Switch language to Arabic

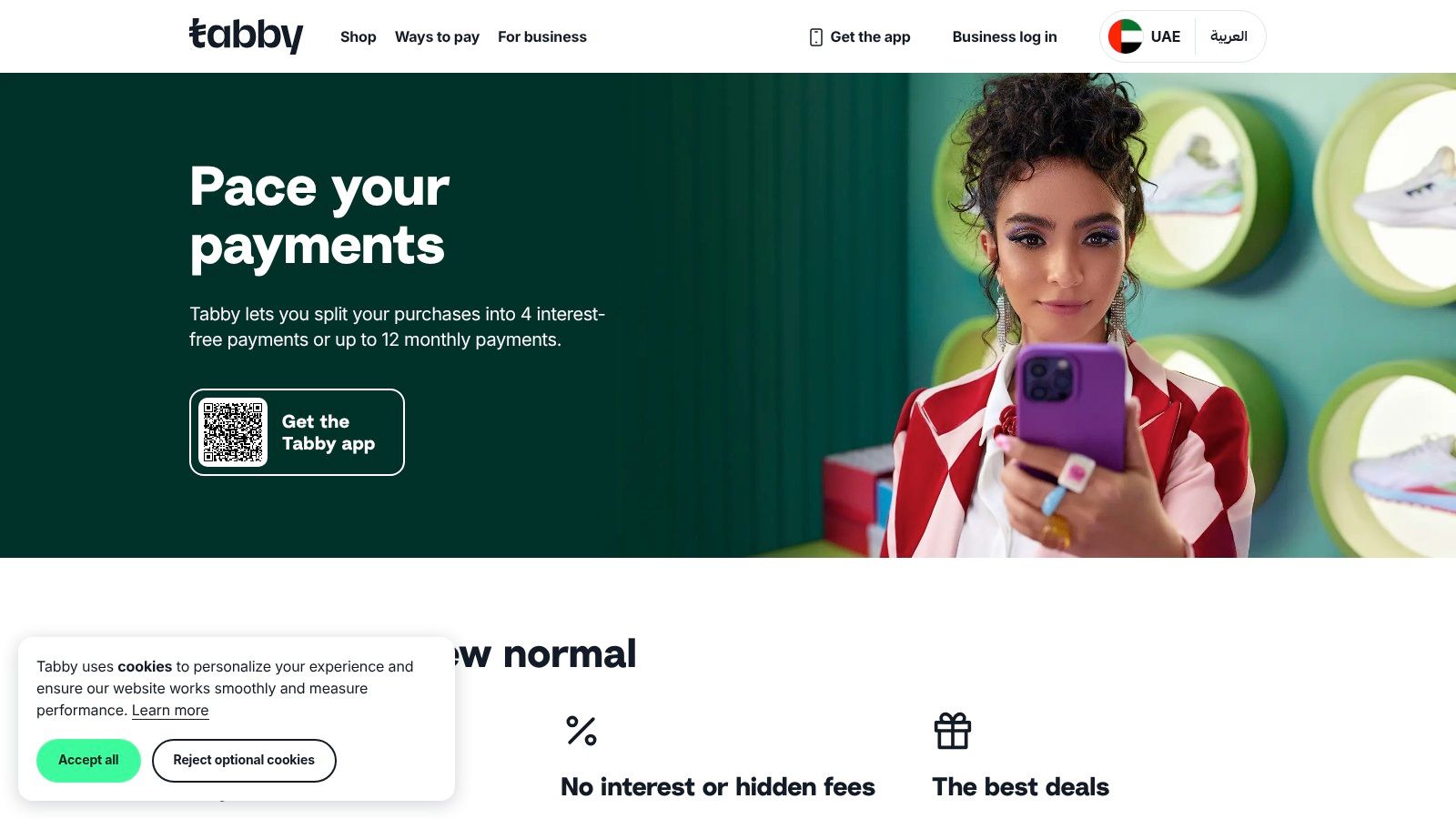click(x=1228, y=36)
